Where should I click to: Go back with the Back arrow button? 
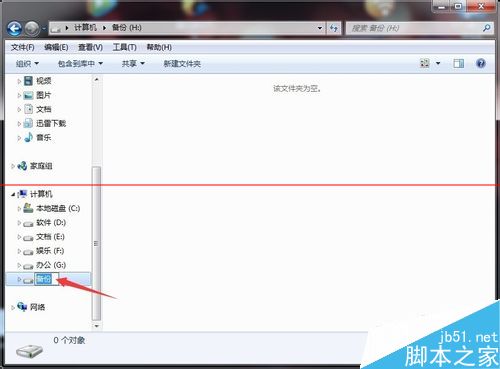point(14,29)
